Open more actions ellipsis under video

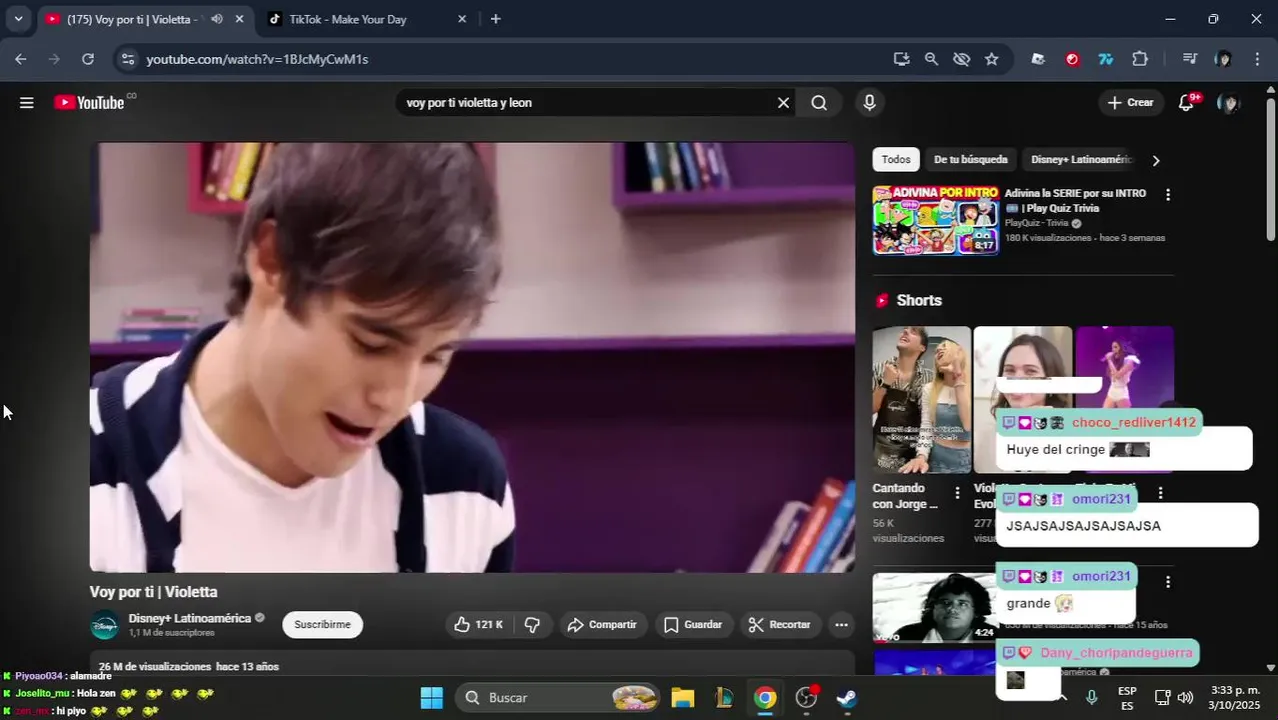click(x=841, y=625)
